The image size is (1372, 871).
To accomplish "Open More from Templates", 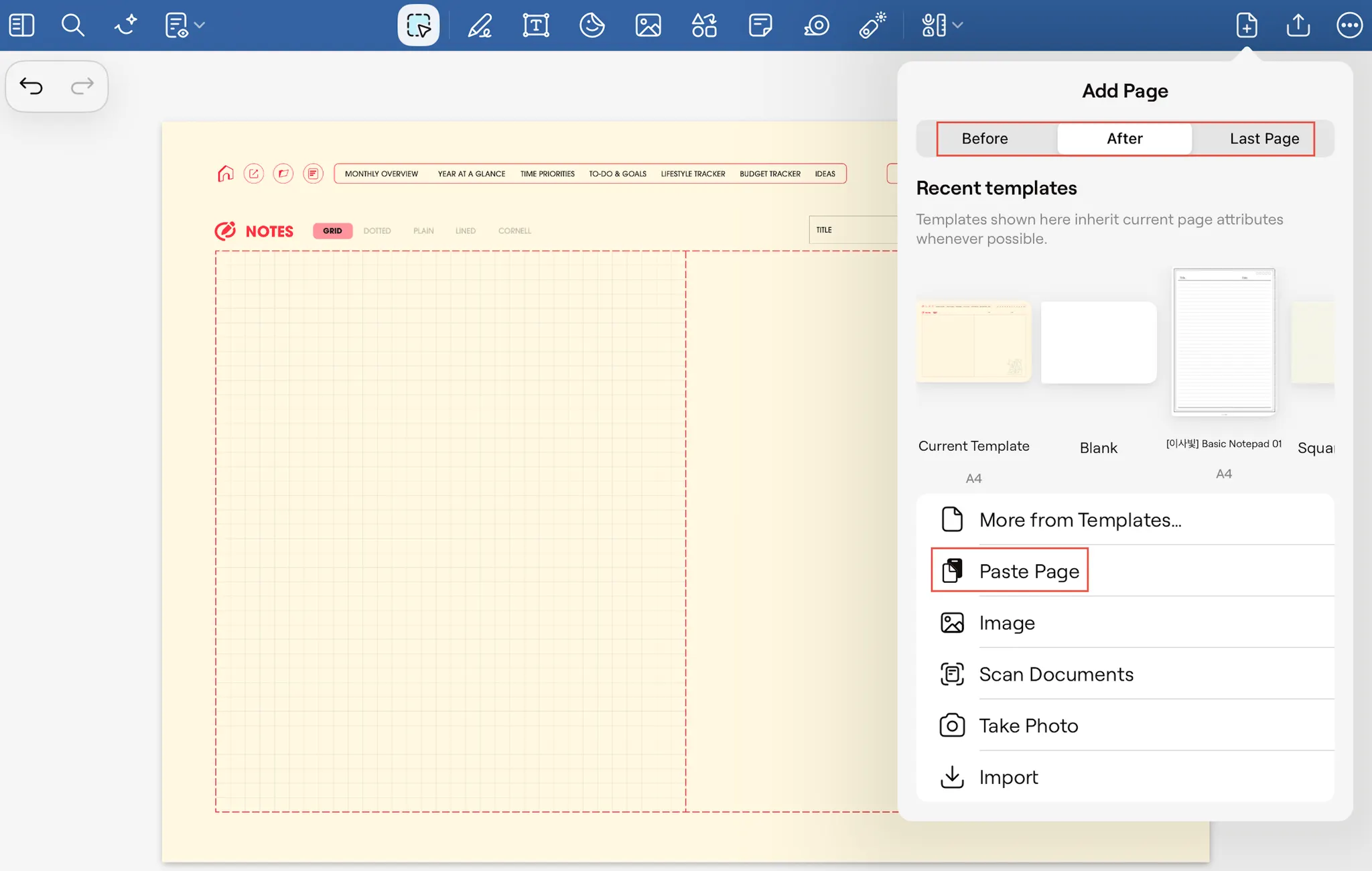I will (x=1079, y=520).
